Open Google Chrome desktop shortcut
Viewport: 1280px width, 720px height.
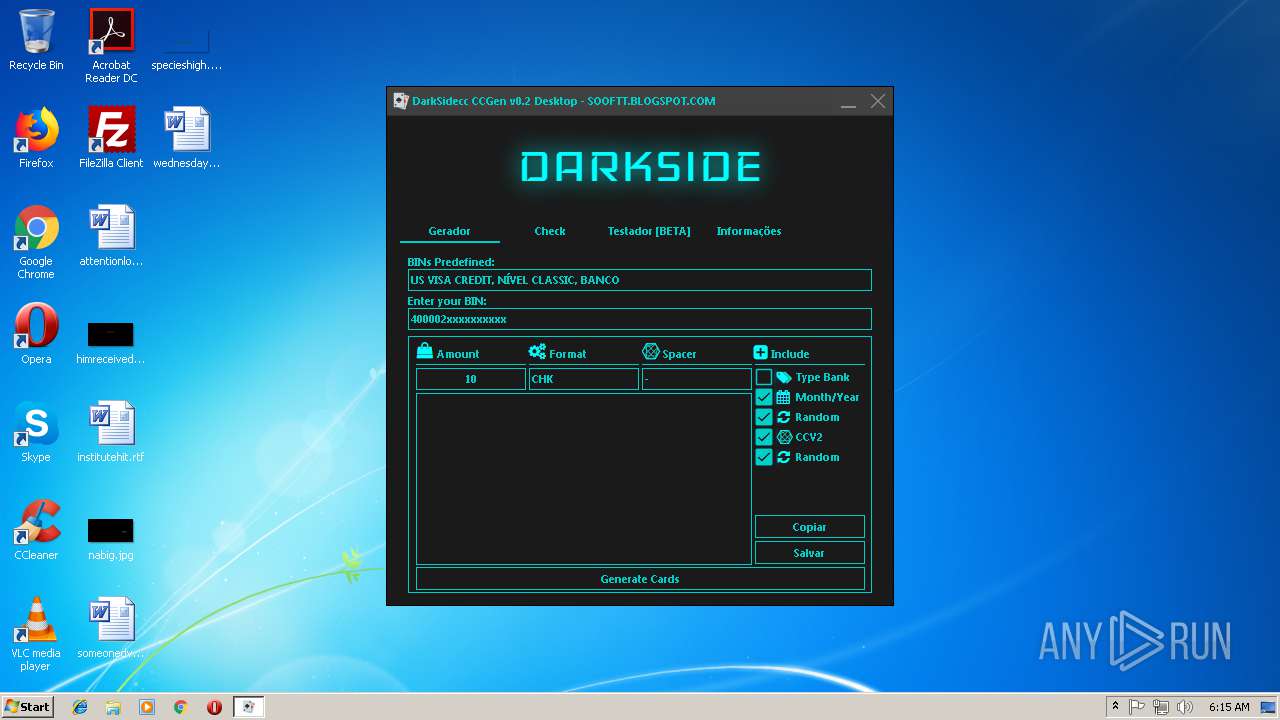[x=36, y=242]
